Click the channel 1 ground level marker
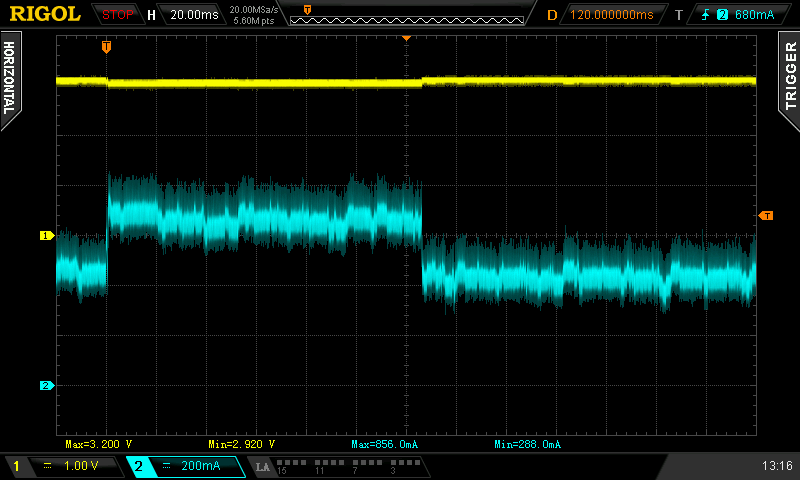The height and width of the screenshot is (480, 800). pyautogui.click(x=46, y=235)
